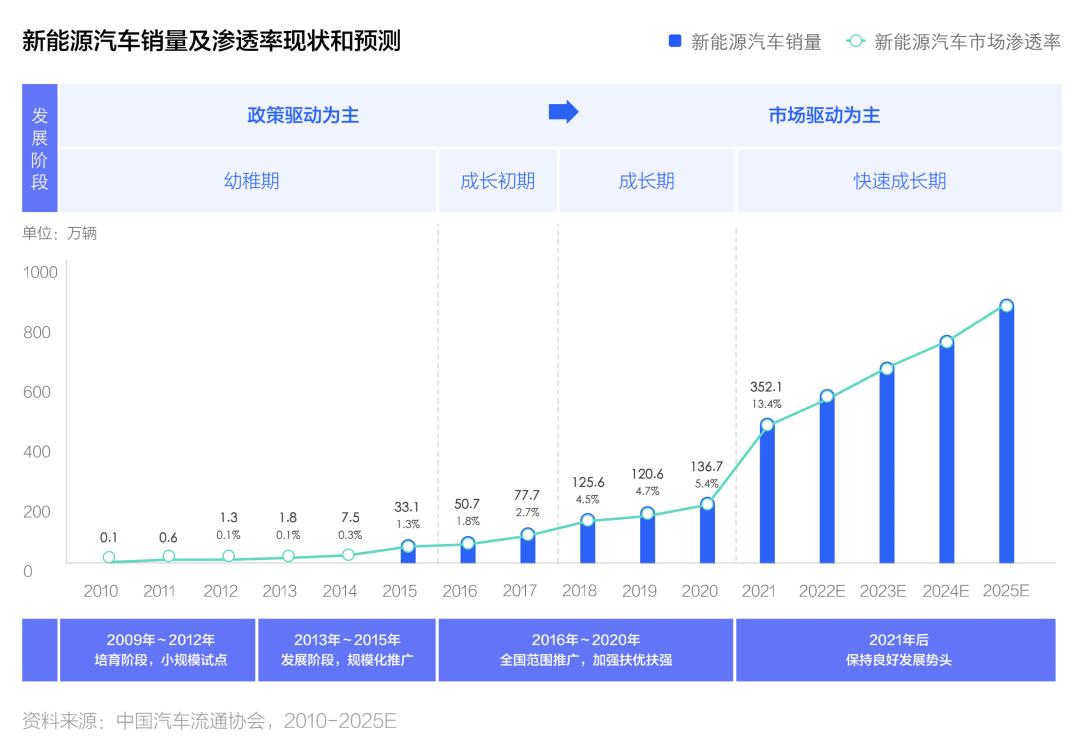Image resolution: width=1080 pixels, height=745 pixels.
Task: Click the 352.1 value label above 2021
Action: (766, 387)
